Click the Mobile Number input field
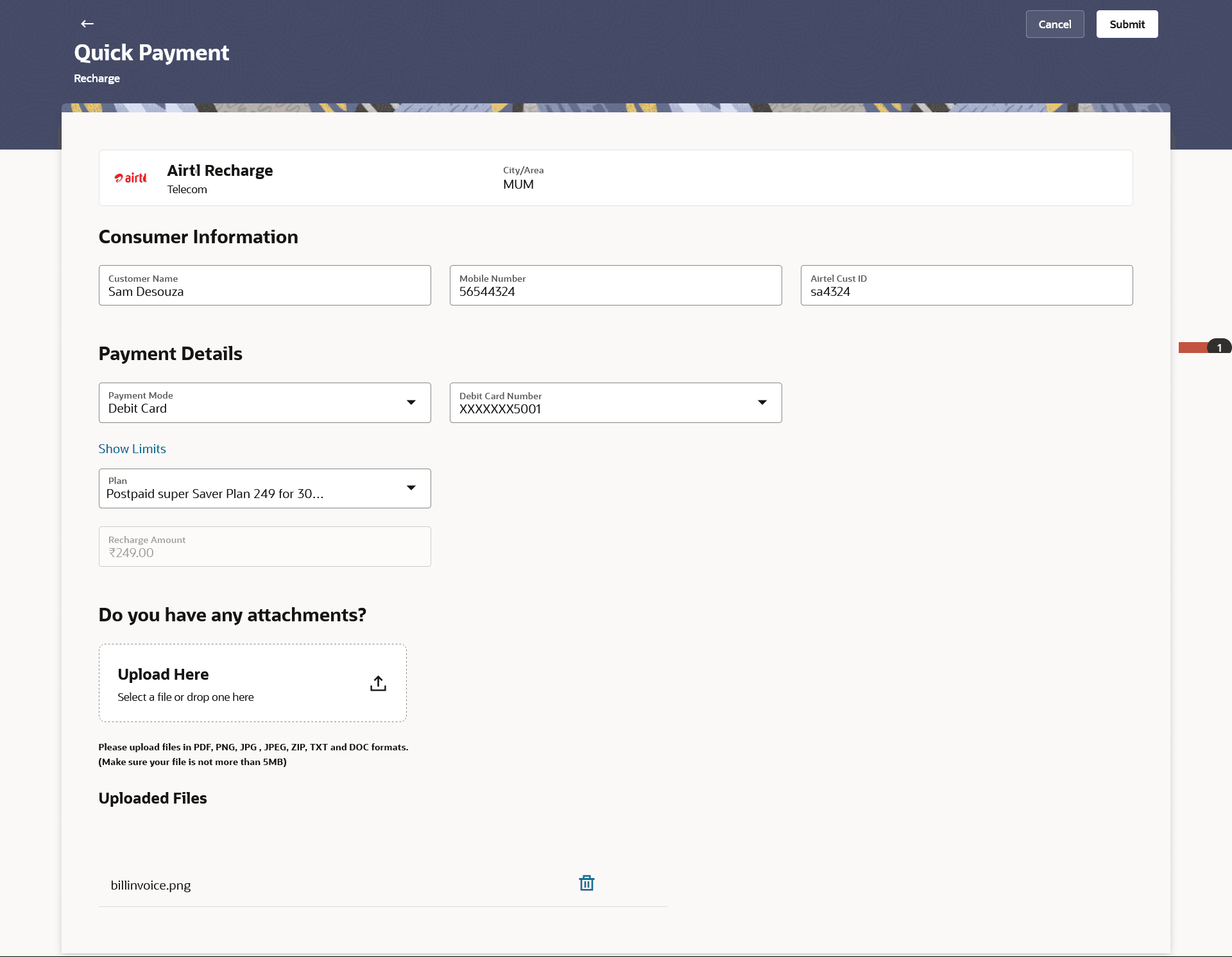This screenshot has height=957, width=1232. point(615,286)
